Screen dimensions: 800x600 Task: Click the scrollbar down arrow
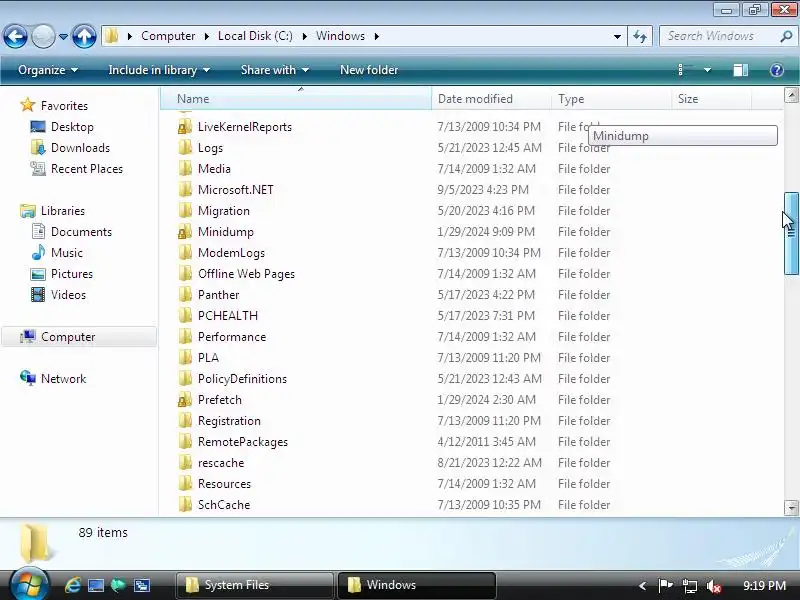(x=791, y=508)
